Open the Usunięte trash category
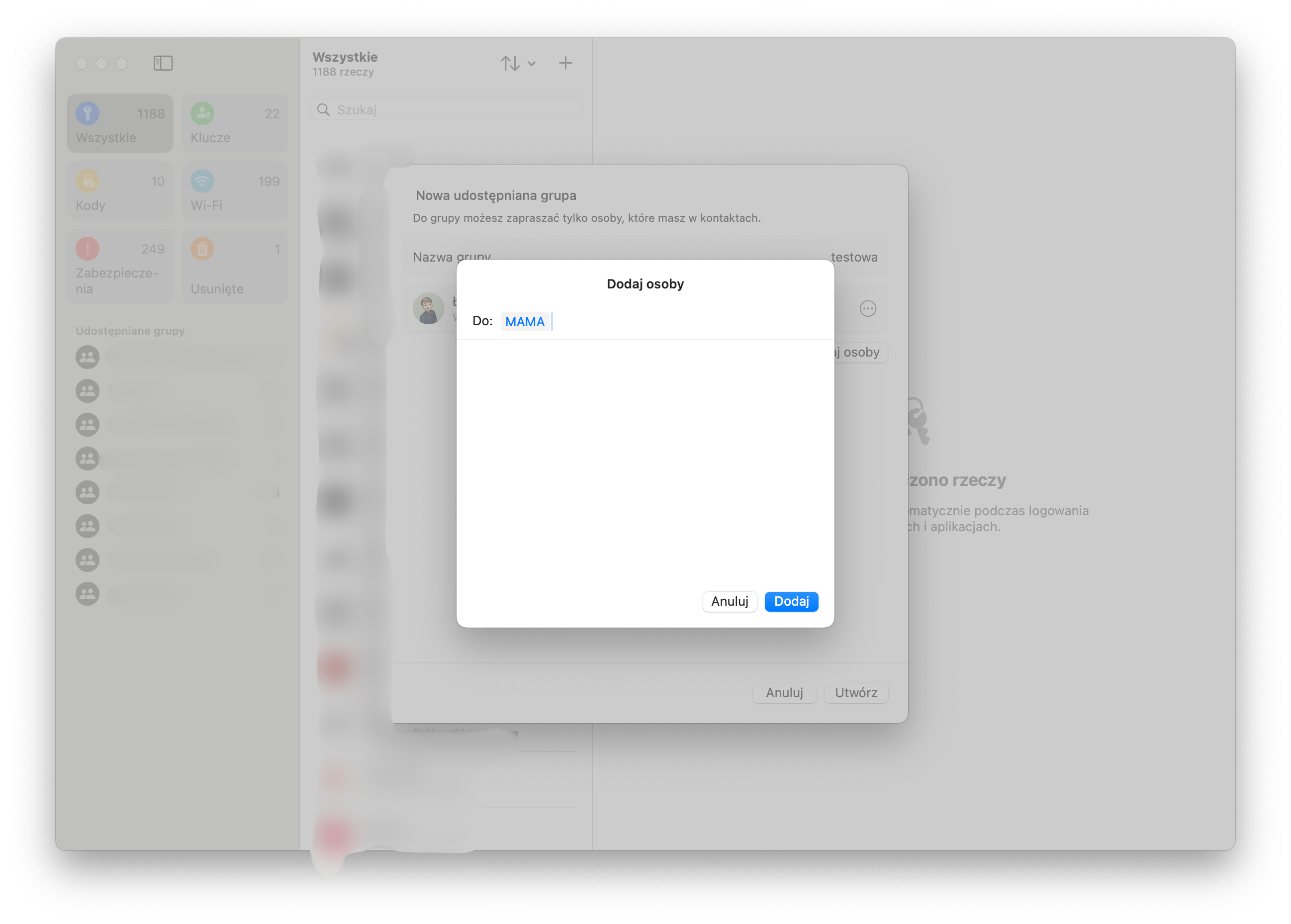 [x=234, y=266]
